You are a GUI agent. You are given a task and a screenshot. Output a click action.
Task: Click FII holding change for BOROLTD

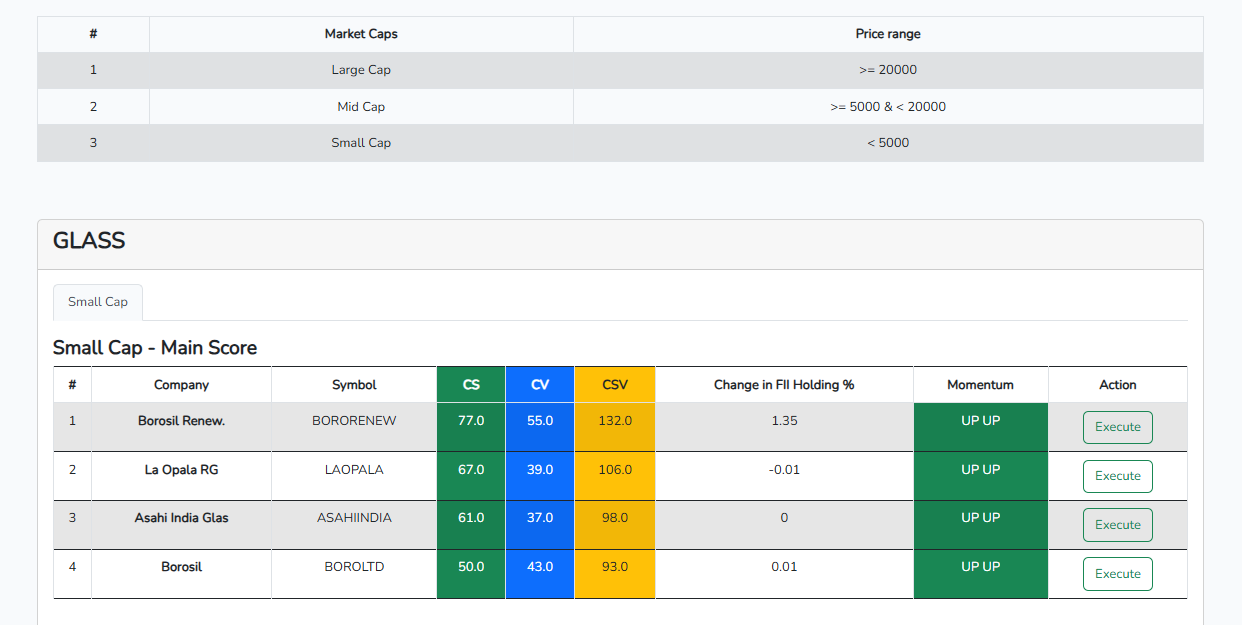(x=784, y=567)
